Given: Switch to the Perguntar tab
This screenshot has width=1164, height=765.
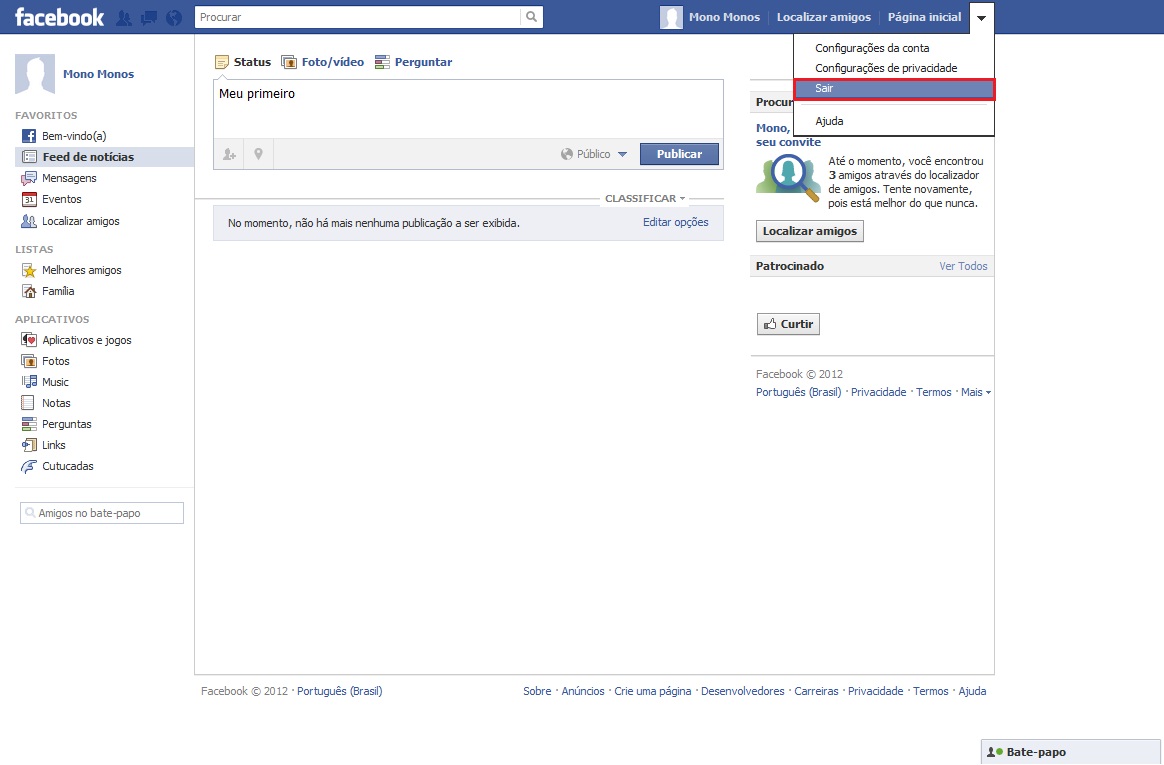Looking at the screenshot, I should [x=413, y=62].
